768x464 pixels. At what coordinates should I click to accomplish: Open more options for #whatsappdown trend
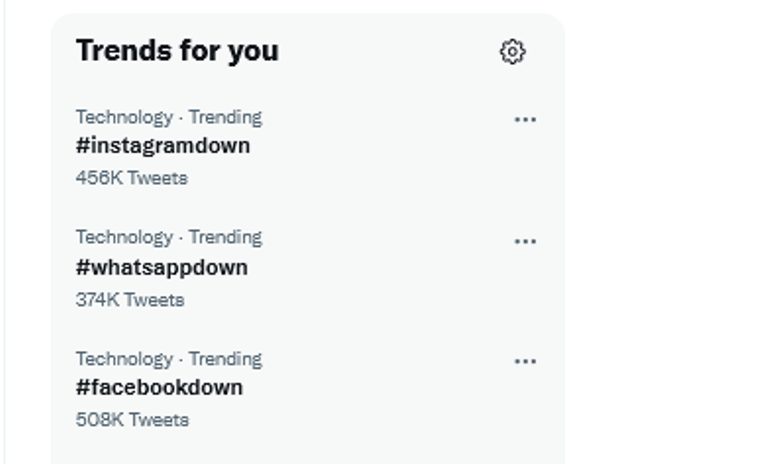pyautogui.click(x=525, y=241)
